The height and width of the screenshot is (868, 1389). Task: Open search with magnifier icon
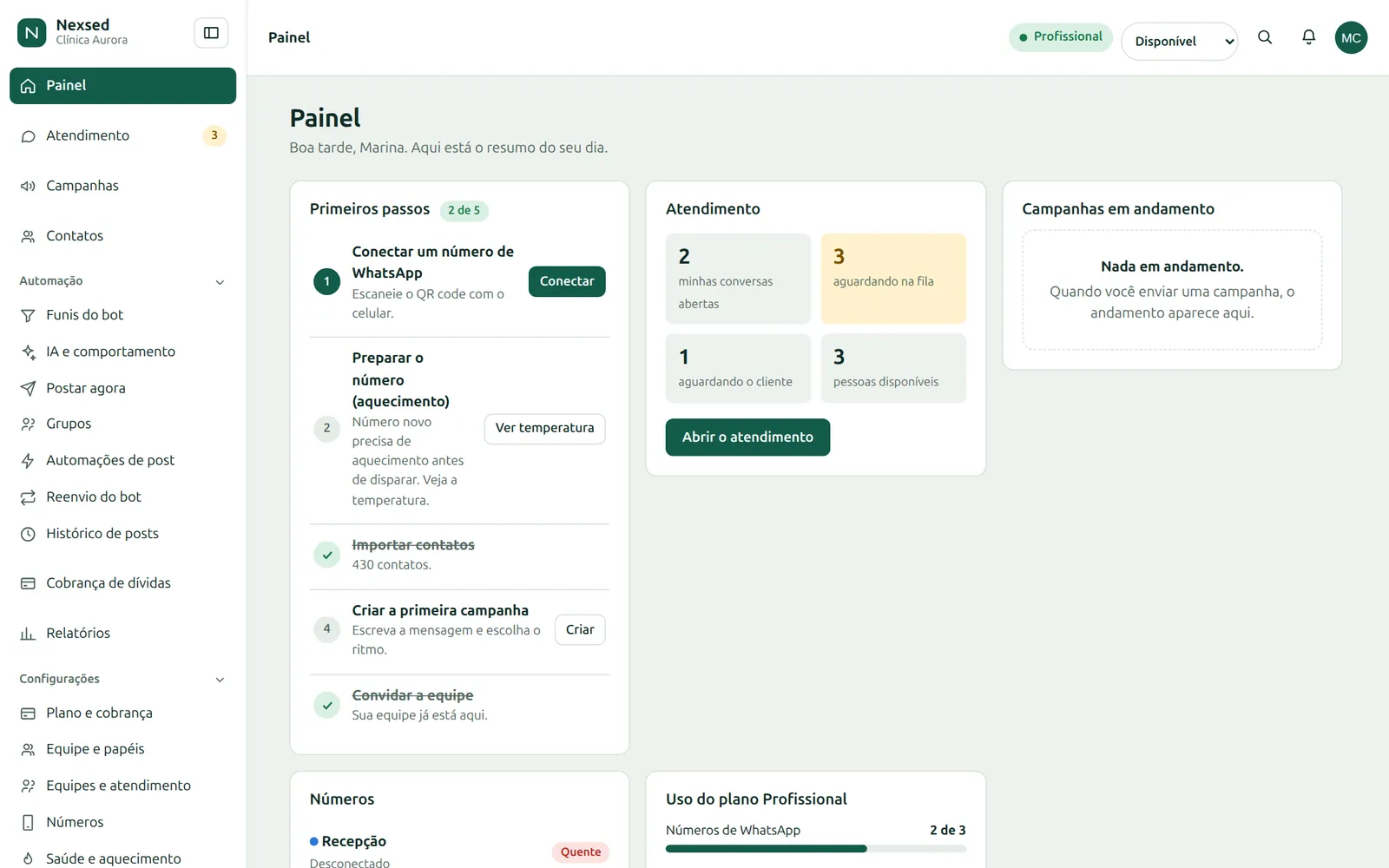click(x=1265, y=37)
